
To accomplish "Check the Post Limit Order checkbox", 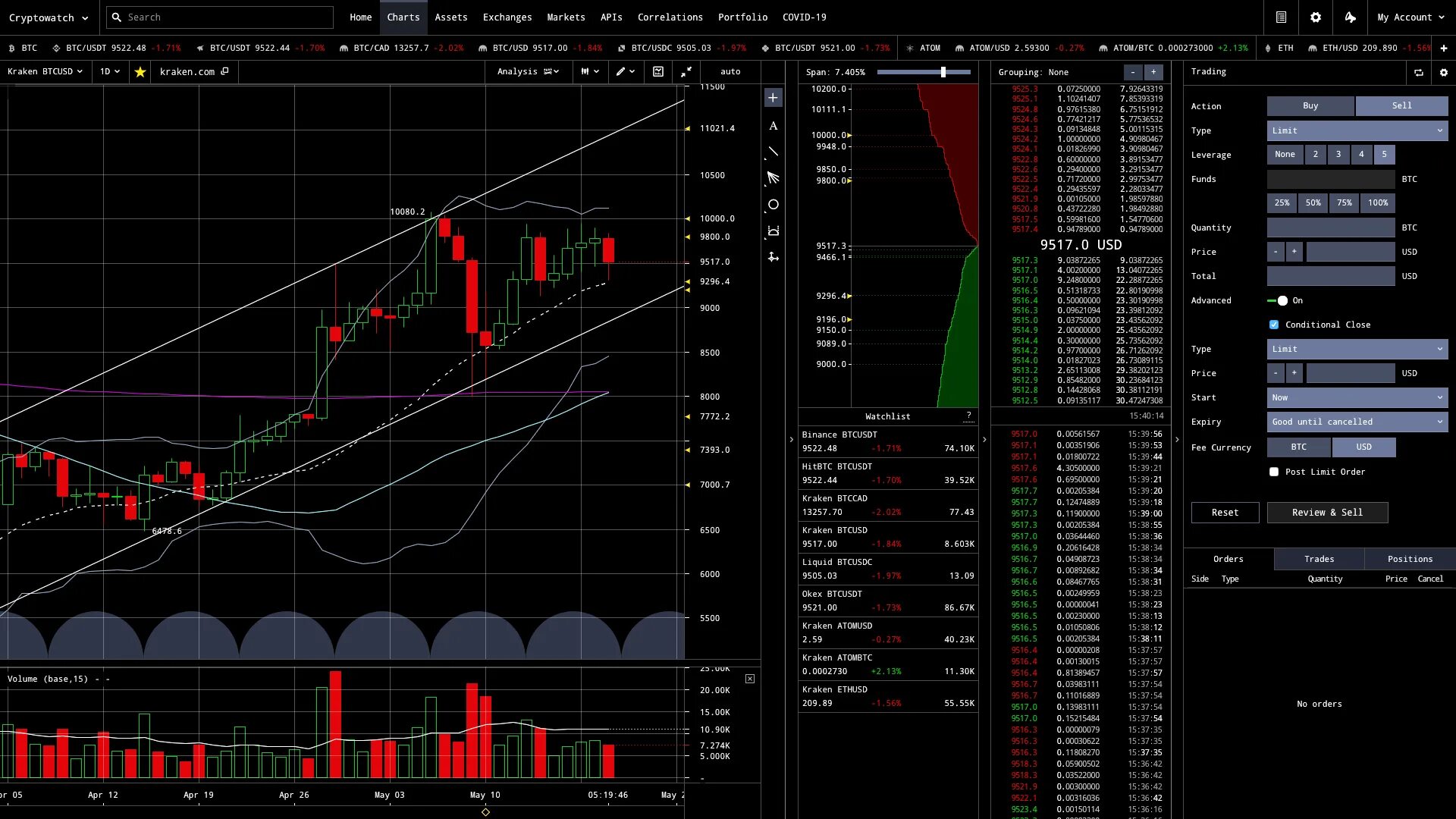I will [x=1274, y=472].
